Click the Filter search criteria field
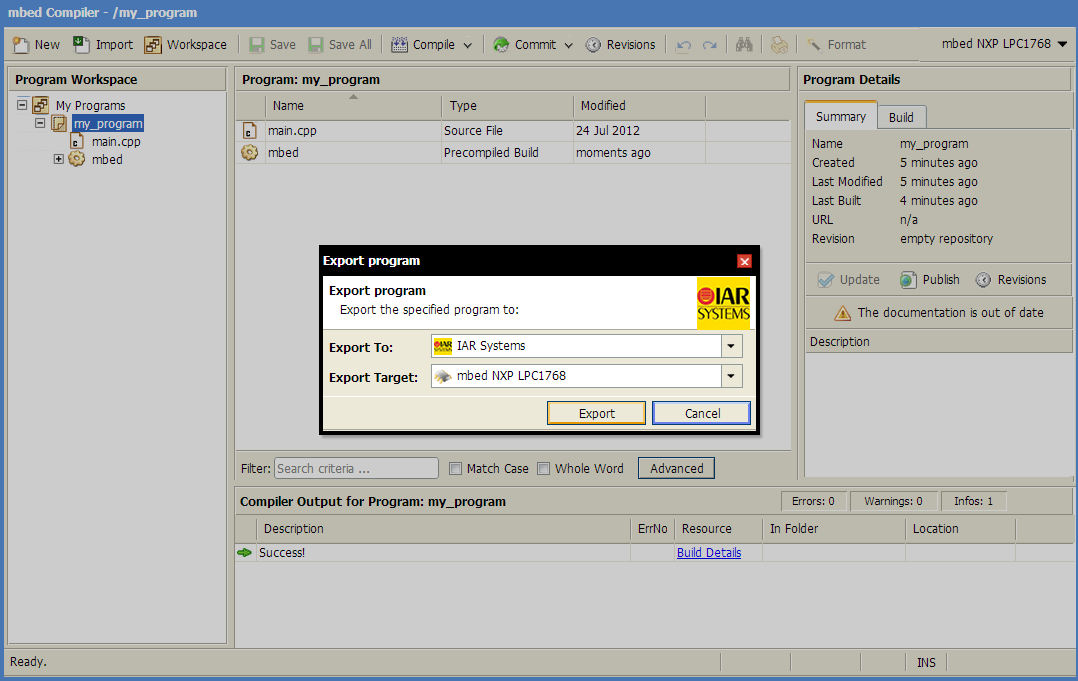Viewport: 1078px width, 681px height. tap(356, 468)
